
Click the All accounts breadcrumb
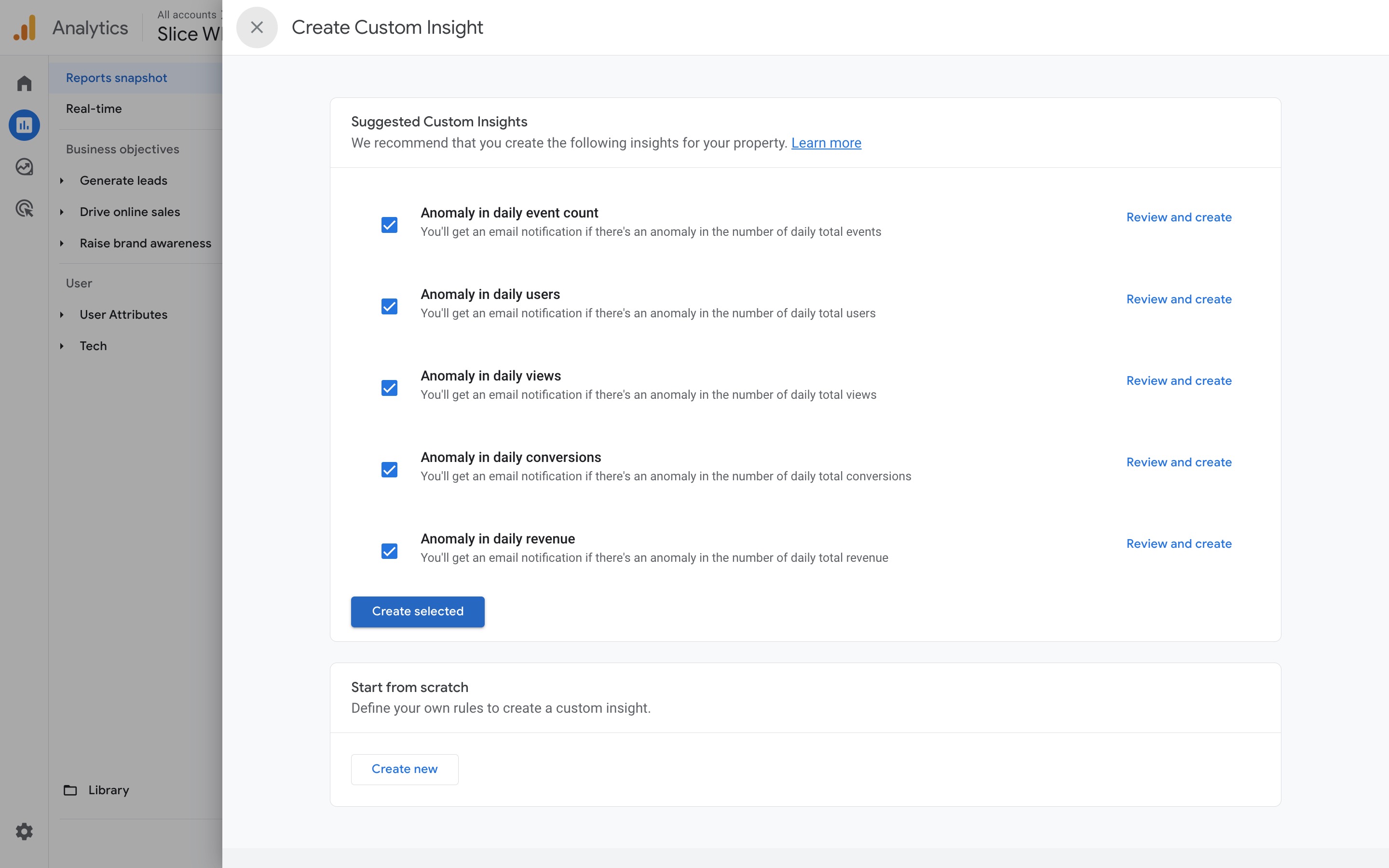[187, 14]
